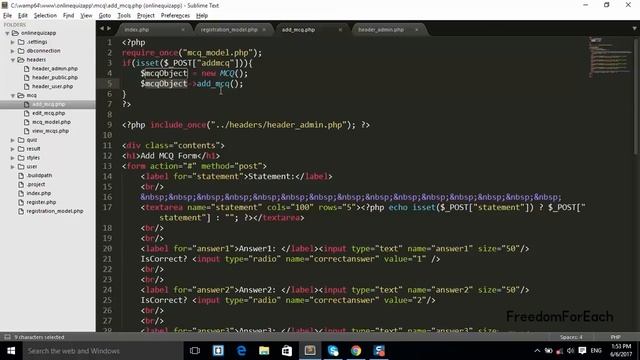Open Task View on the taskbar
The width and height of the screenshot is (640, 360).
point(195,351)
